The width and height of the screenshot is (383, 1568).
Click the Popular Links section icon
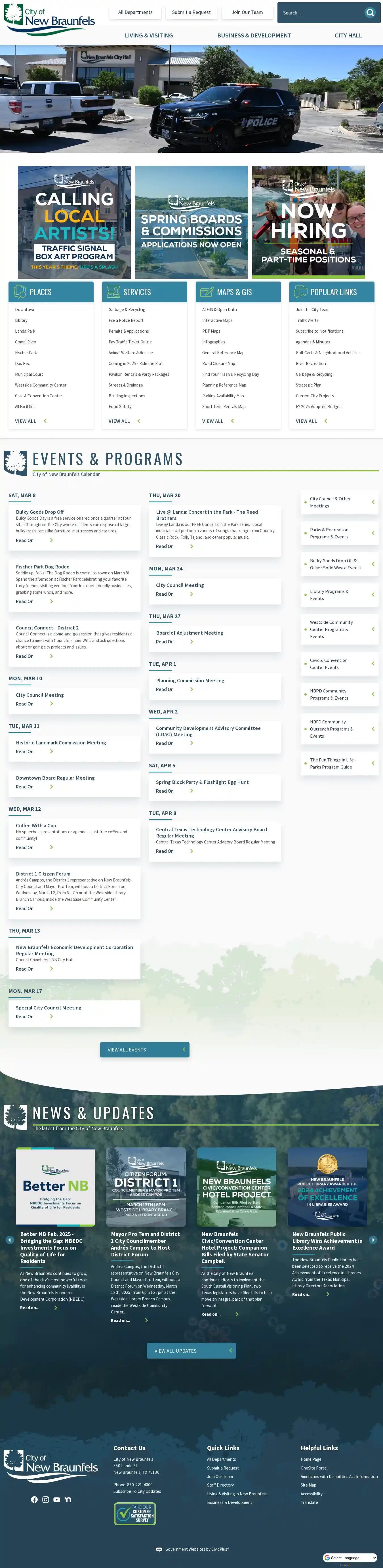(300, 291)
